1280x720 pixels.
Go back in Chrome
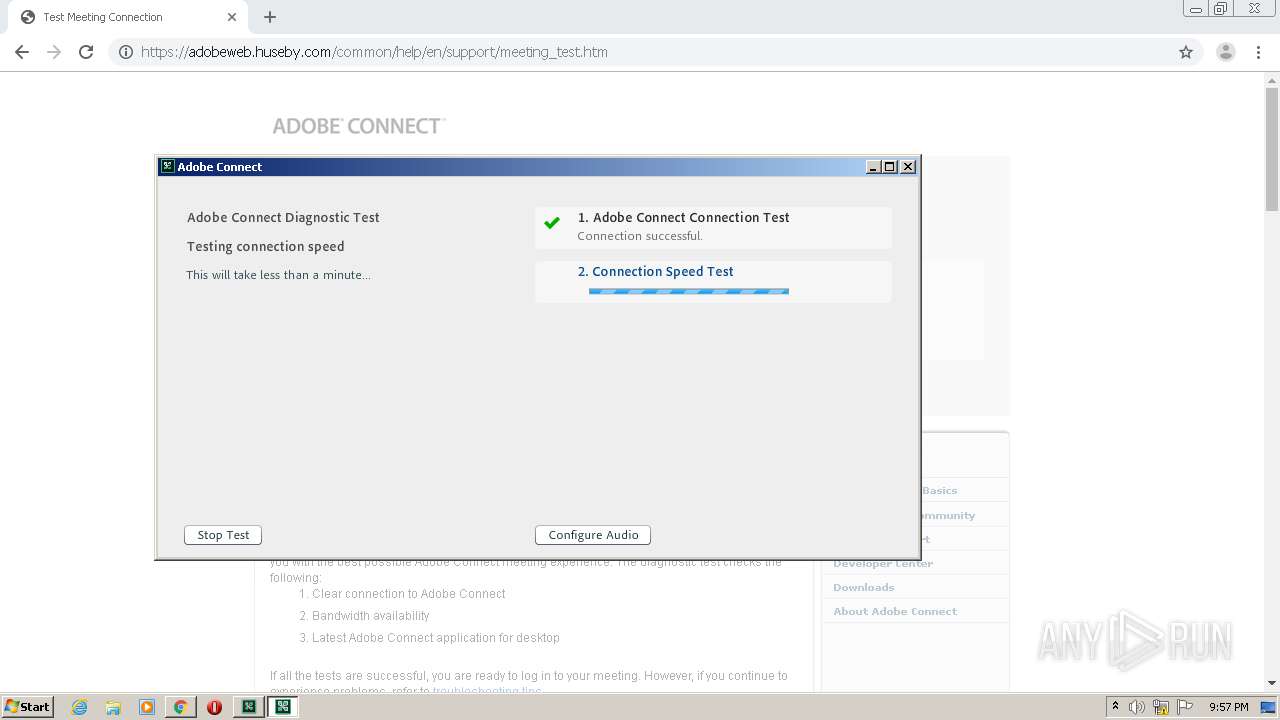pyautogui.click(x=22, y=52)
